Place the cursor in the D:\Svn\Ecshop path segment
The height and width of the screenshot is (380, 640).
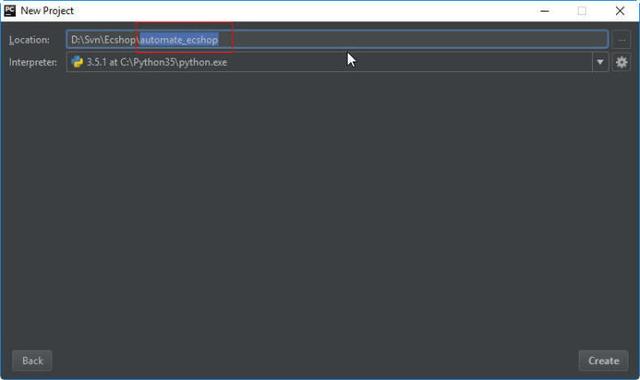coord(103,40)
